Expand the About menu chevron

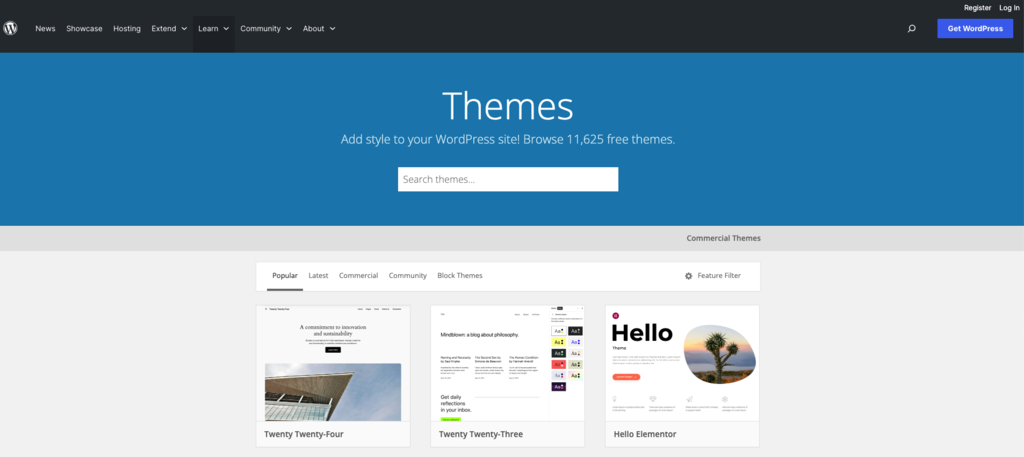pyautogui.click(x=332, y=29)
